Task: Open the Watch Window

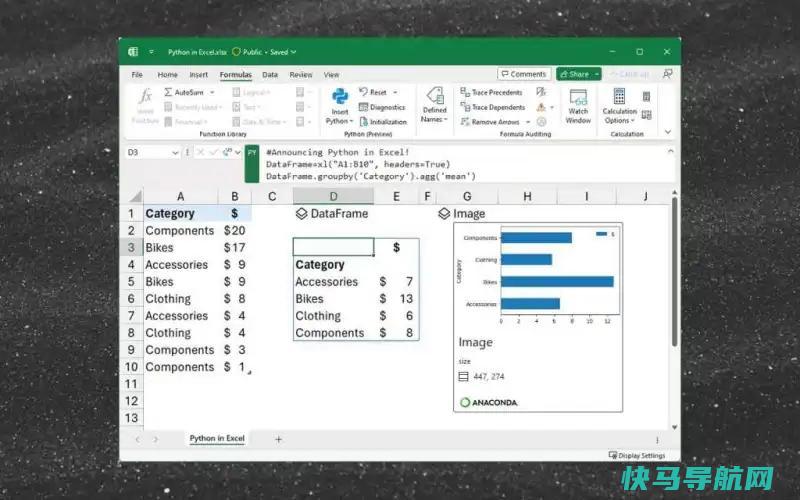Action: [578, 106]
